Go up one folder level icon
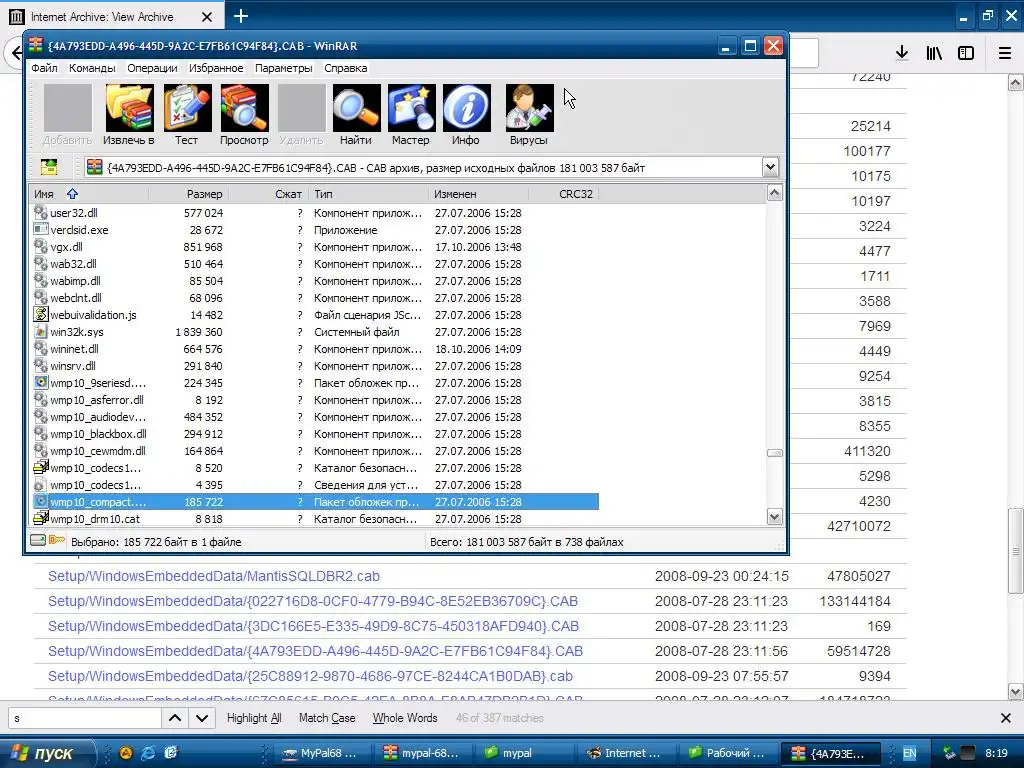The width and height of the screenshot is (1024, 768). [49, 167]
